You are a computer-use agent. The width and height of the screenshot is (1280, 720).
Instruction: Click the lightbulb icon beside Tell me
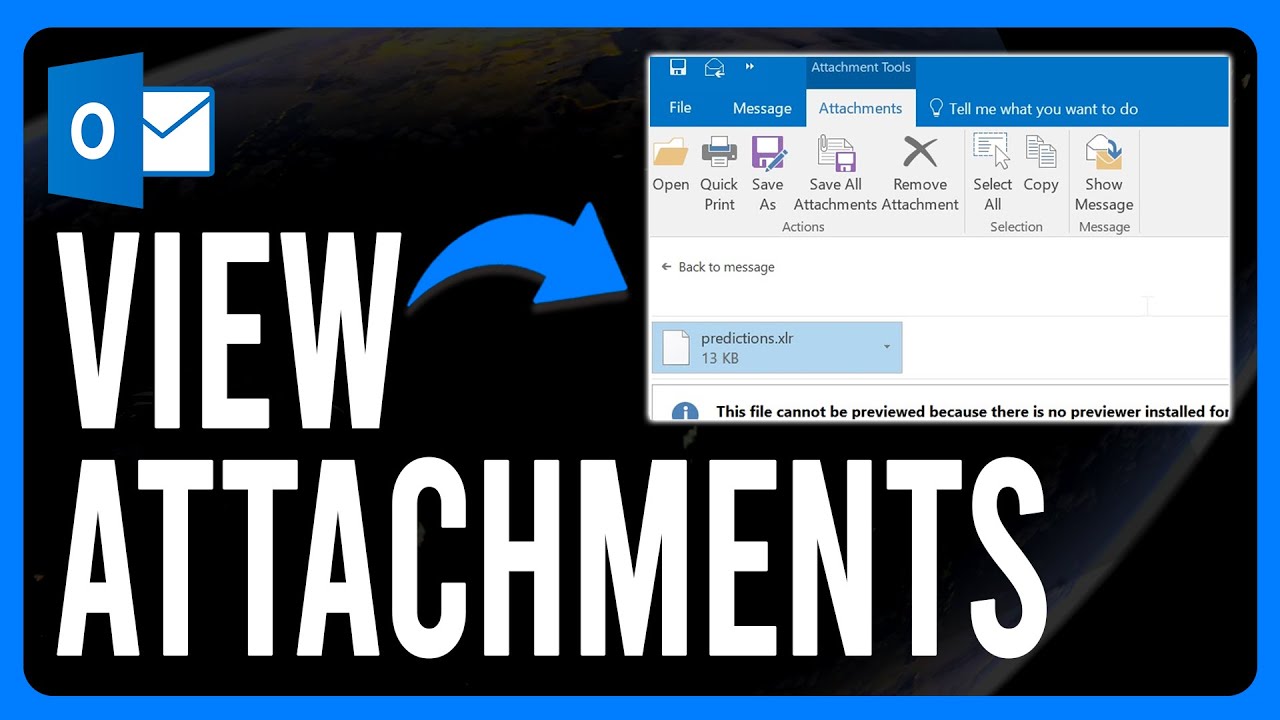click(x=937, y=107)
